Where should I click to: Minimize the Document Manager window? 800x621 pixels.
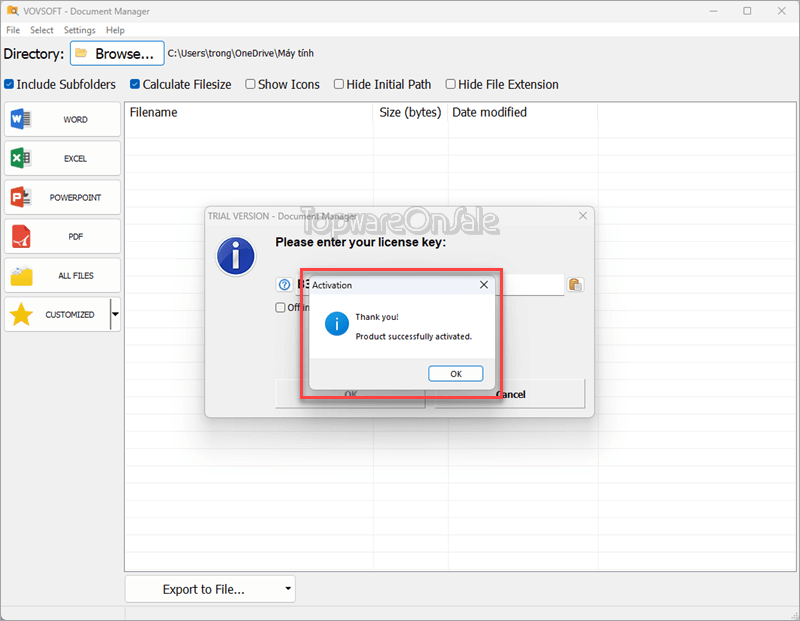713,11
